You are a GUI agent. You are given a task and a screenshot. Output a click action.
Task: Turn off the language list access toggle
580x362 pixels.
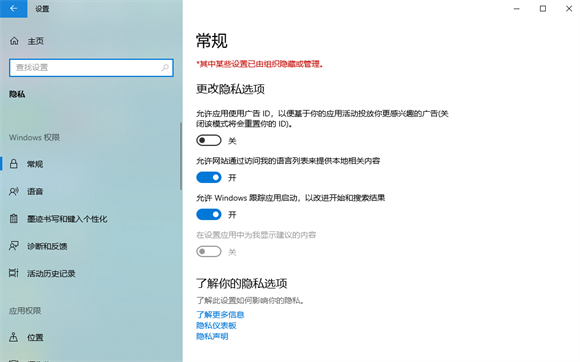[209, 177]
